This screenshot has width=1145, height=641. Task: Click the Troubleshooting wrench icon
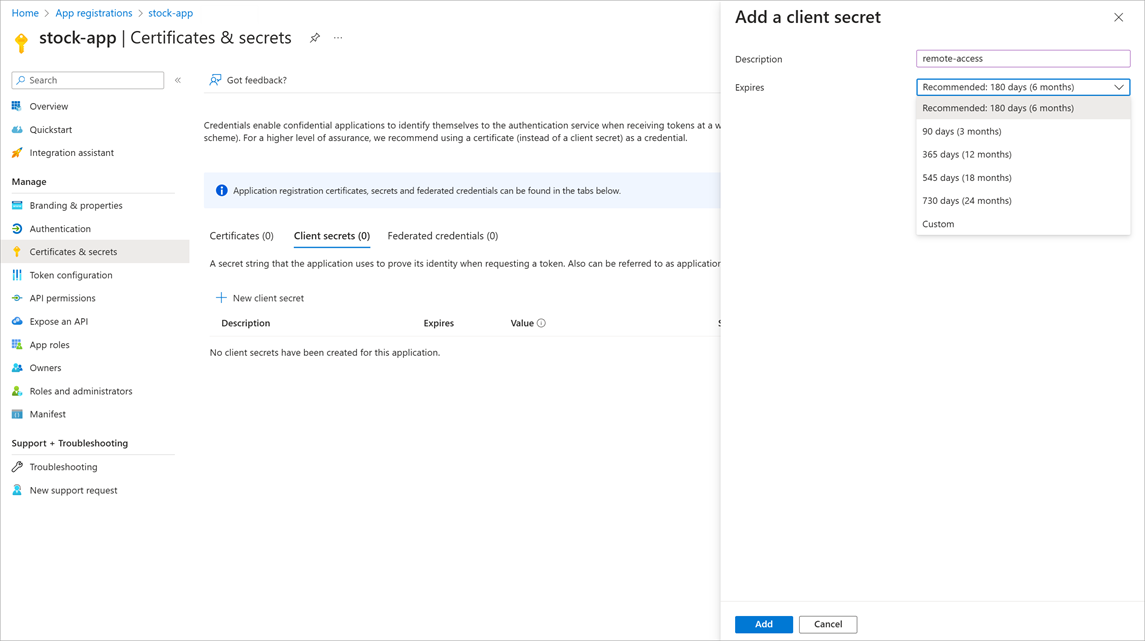pyautogui.click(x=17, y=467)
